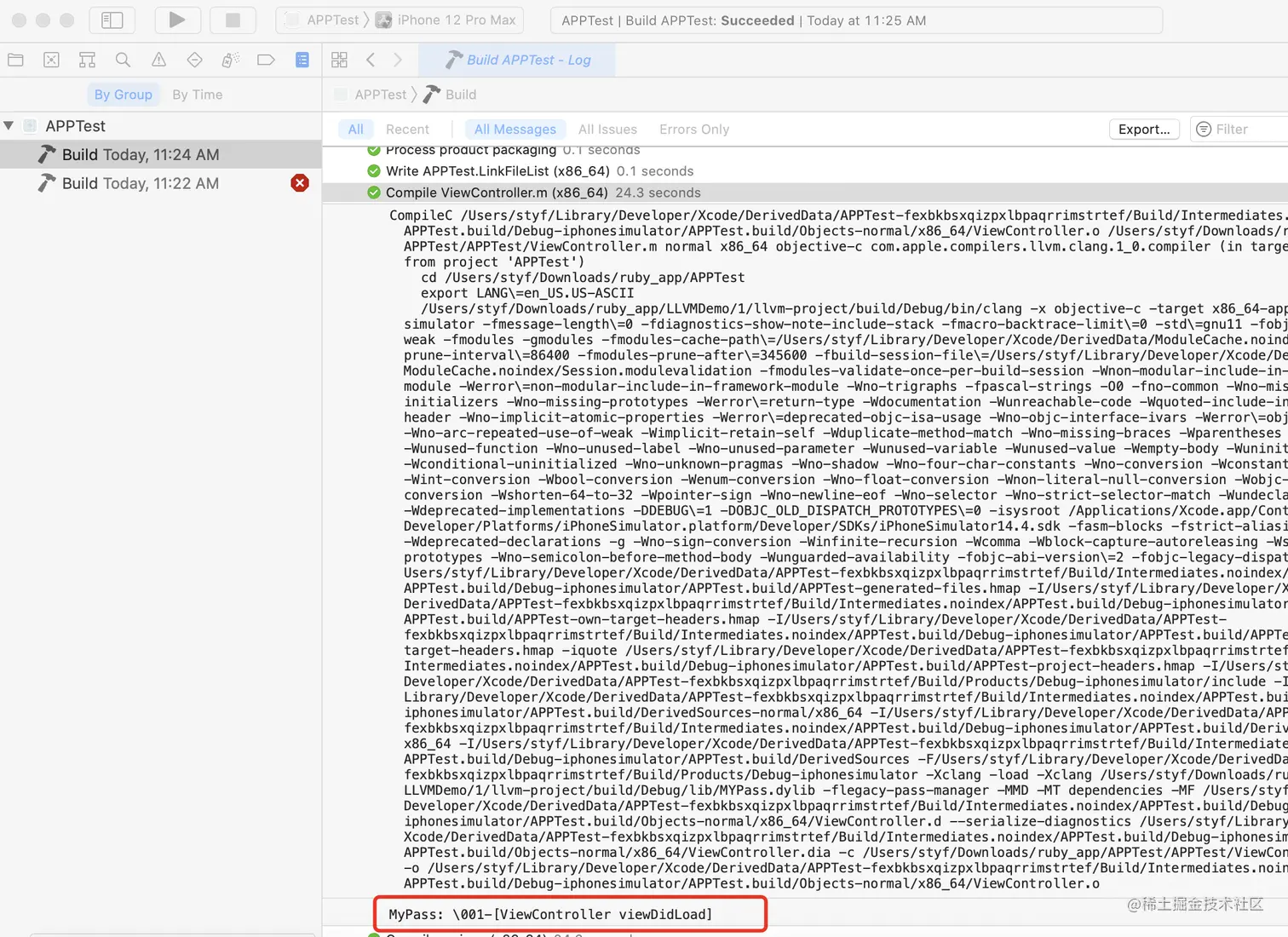Select the APPTest group row

(x=161, y=126)
